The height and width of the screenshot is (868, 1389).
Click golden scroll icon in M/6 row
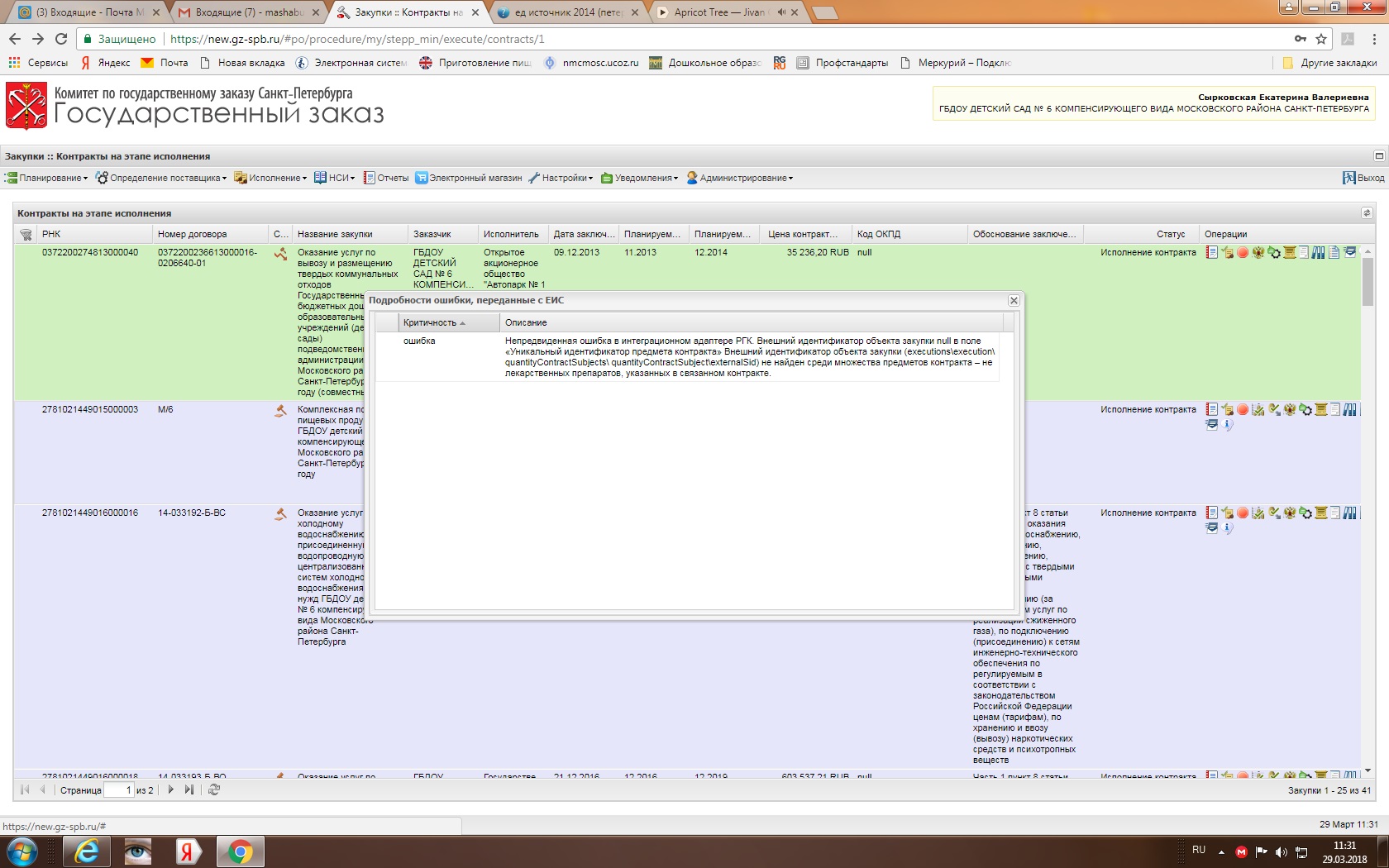point(1321,409)
